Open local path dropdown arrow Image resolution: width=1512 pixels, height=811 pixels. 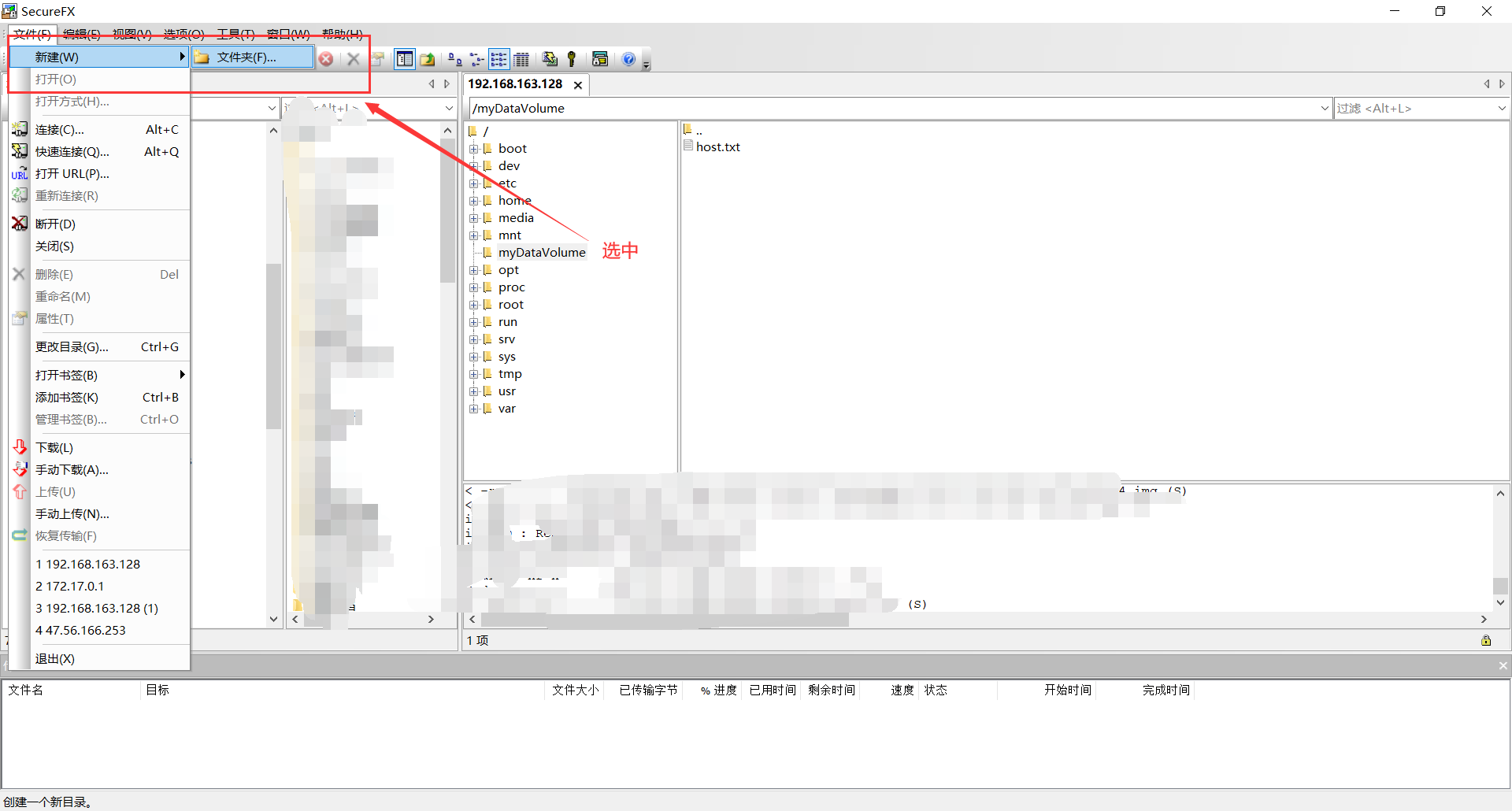coord(272,108)
